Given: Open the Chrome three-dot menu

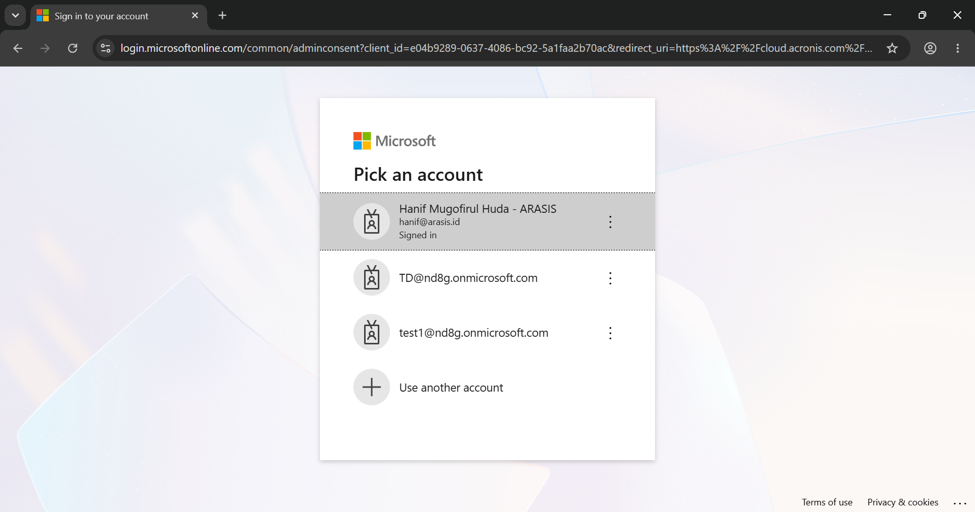Looking at the screenshot, I should [958, 48].
